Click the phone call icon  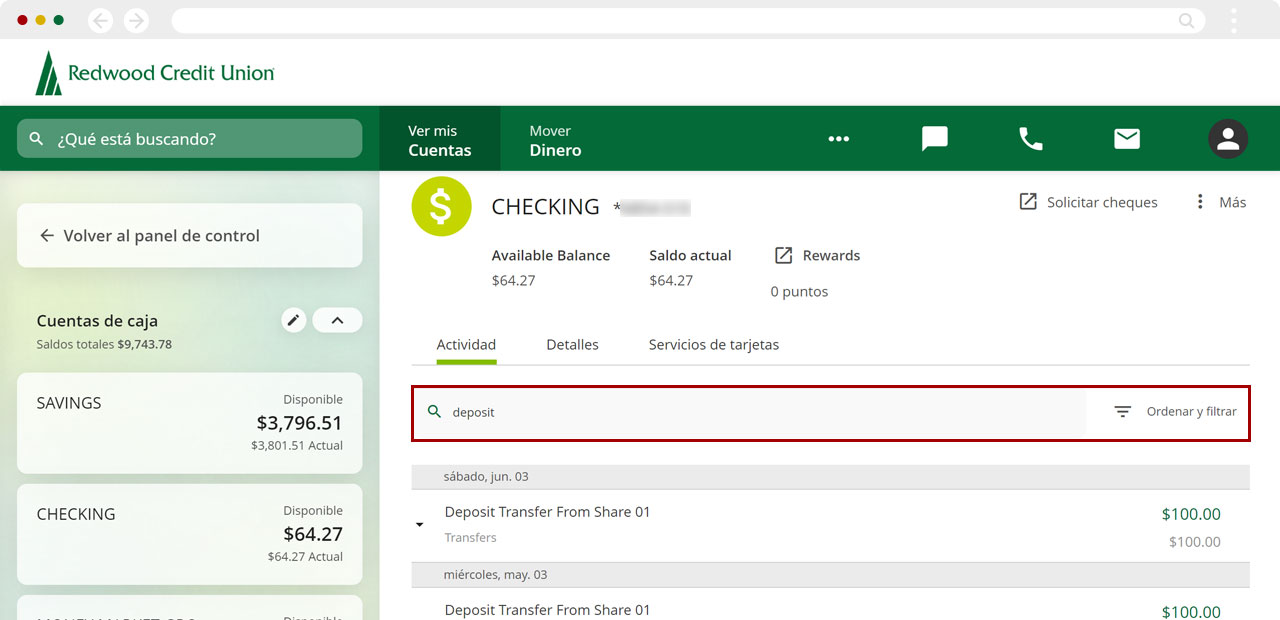(1030, 139)
